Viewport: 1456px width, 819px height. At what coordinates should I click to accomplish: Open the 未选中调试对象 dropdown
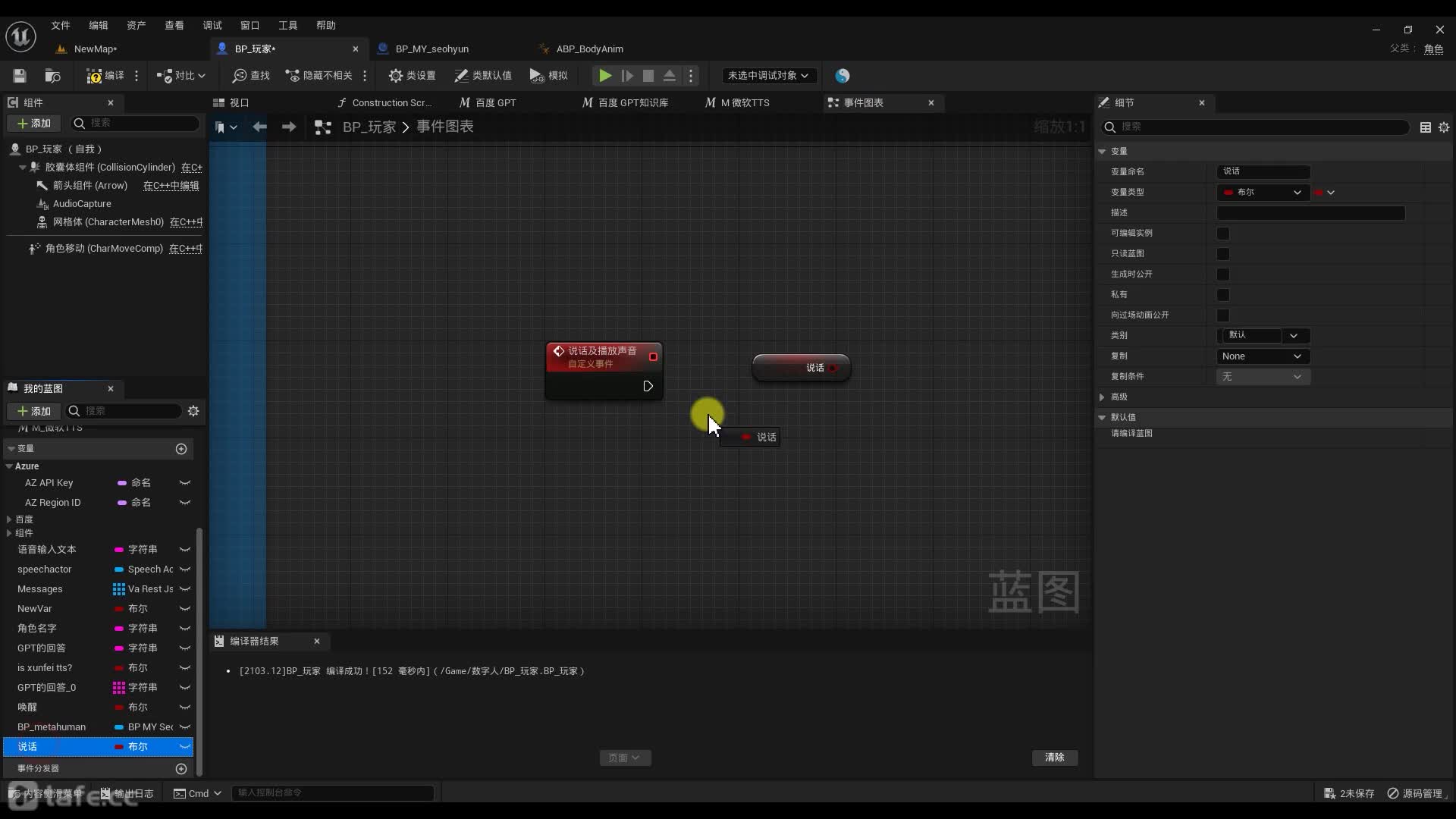coord(768,76)
